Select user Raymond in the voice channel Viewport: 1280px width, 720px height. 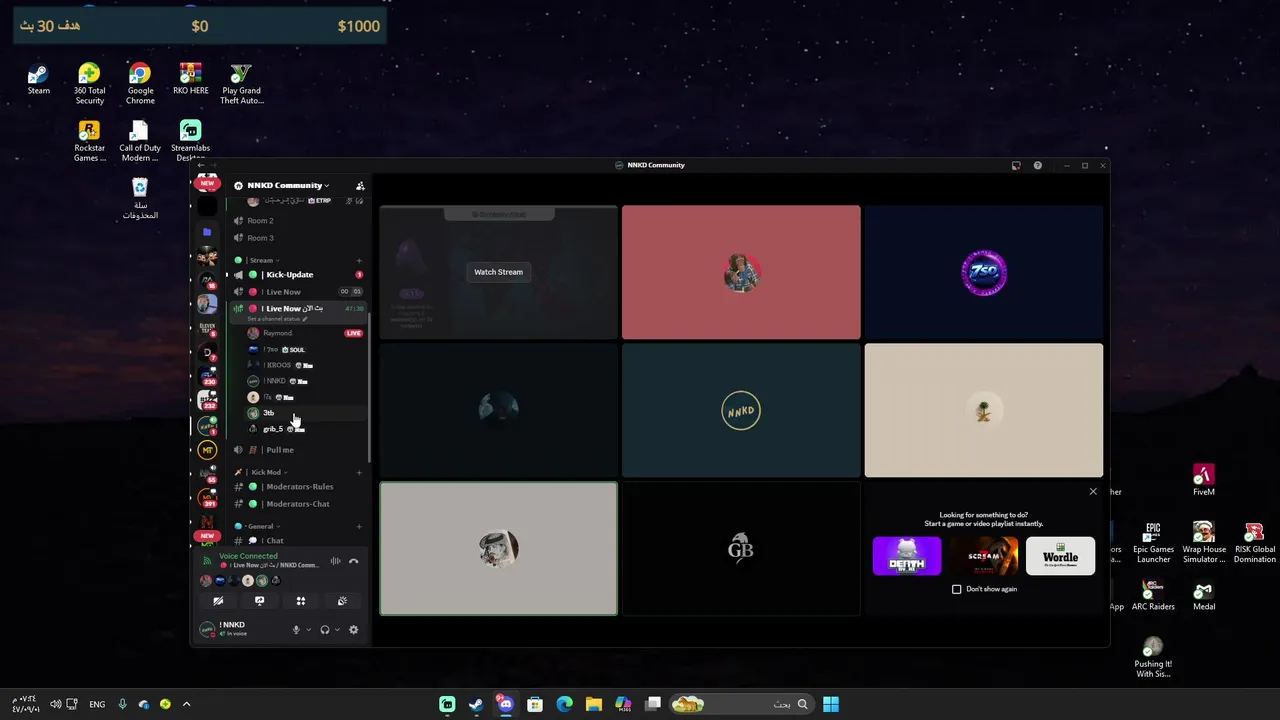305,333
